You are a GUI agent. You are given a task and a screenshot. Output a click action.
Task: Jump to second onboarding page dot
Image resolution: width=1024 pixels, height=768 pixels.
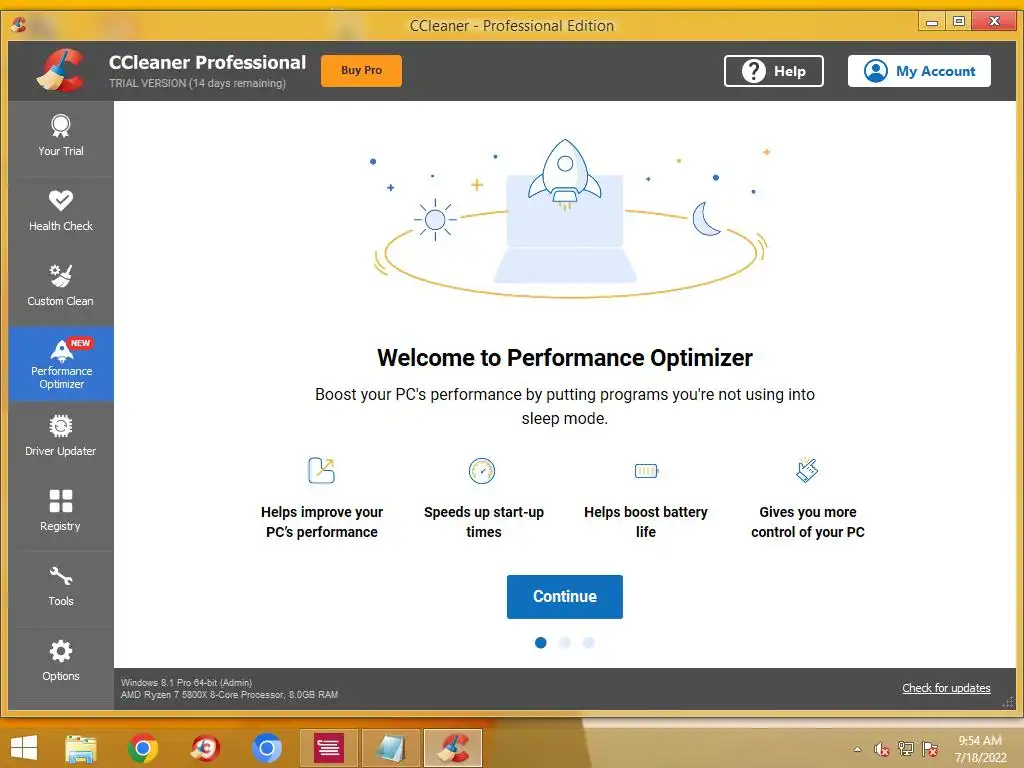565,643
